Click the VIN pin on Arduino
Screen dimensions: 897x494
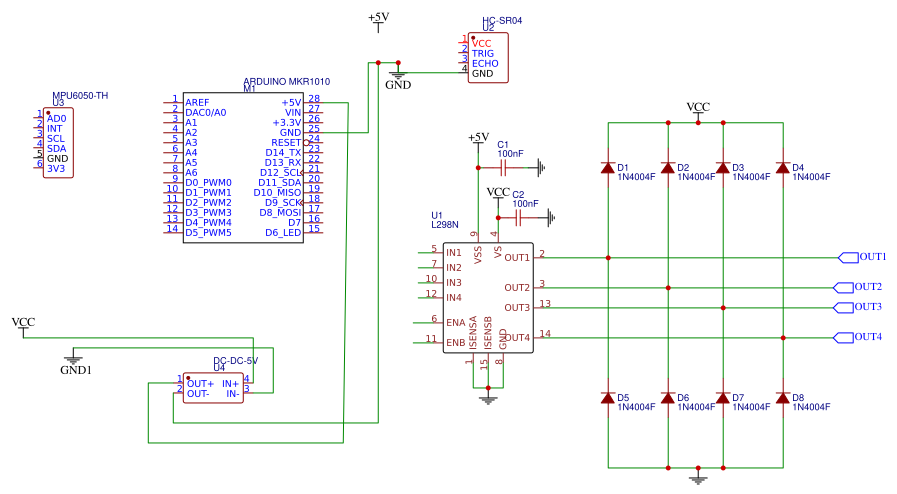293,113
